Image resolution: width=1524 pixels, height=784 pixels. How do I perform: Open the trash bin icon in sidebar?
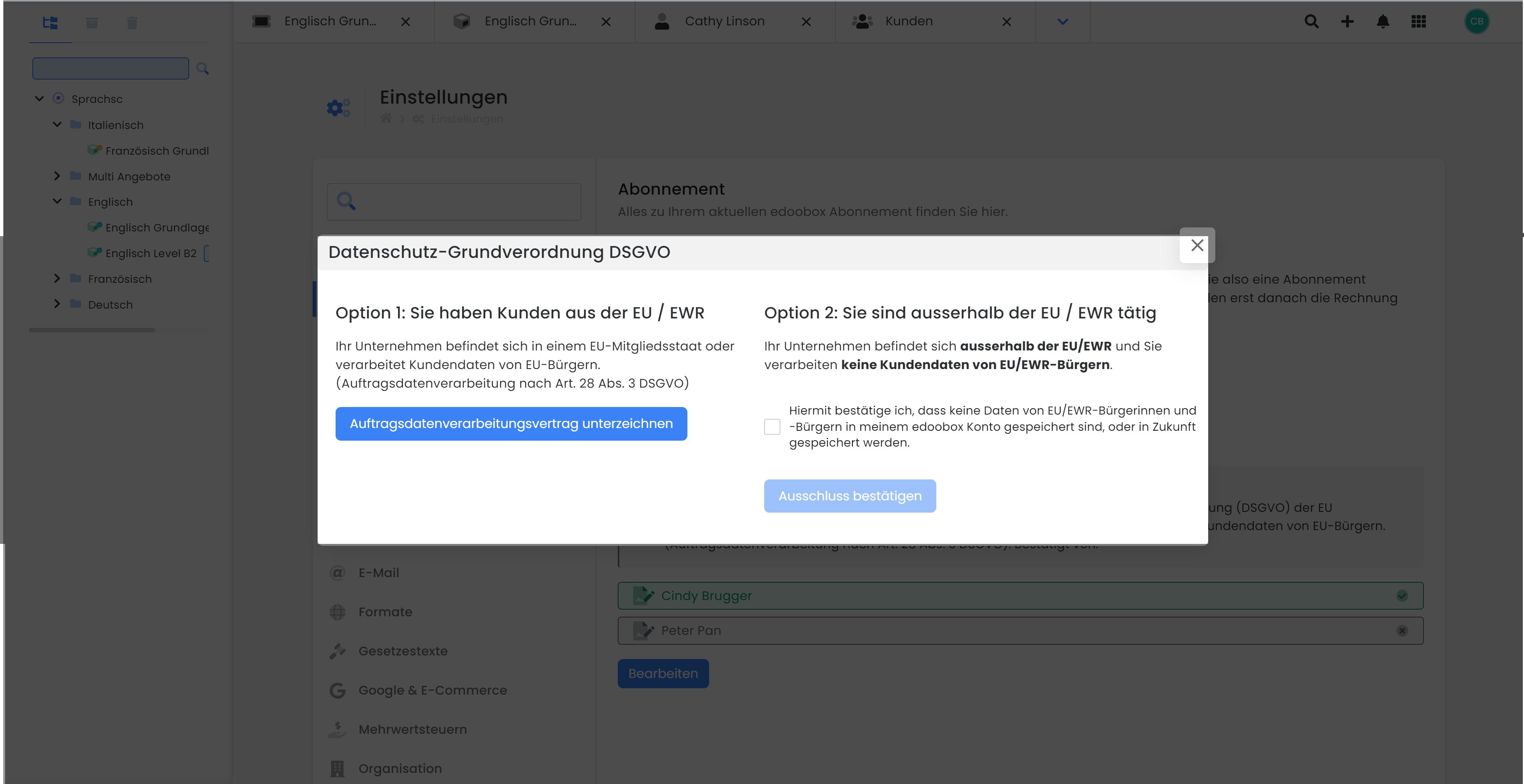coord(132,23)
